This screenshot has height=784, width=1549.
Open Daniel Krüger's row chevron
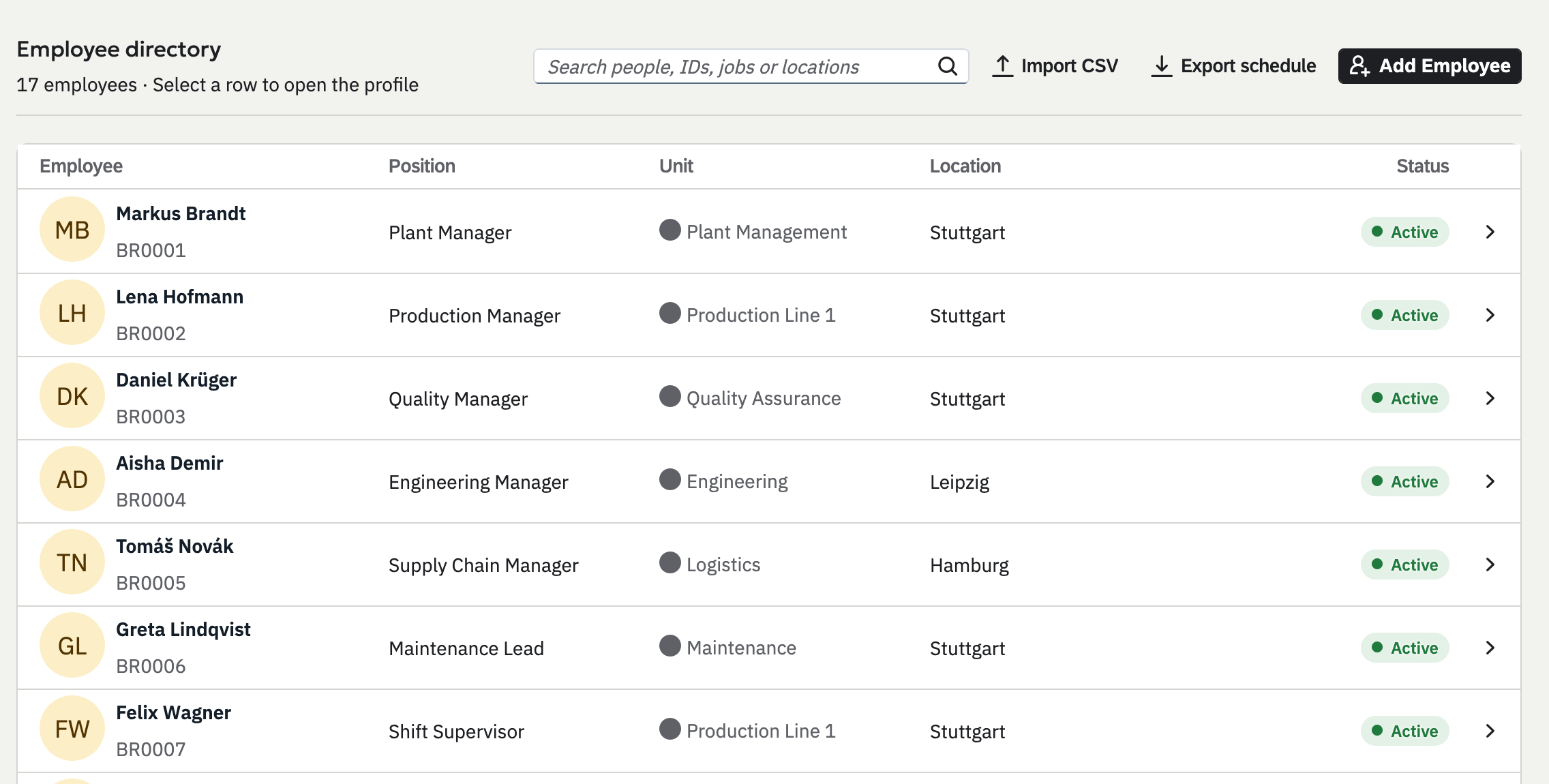click(1490, 398)
